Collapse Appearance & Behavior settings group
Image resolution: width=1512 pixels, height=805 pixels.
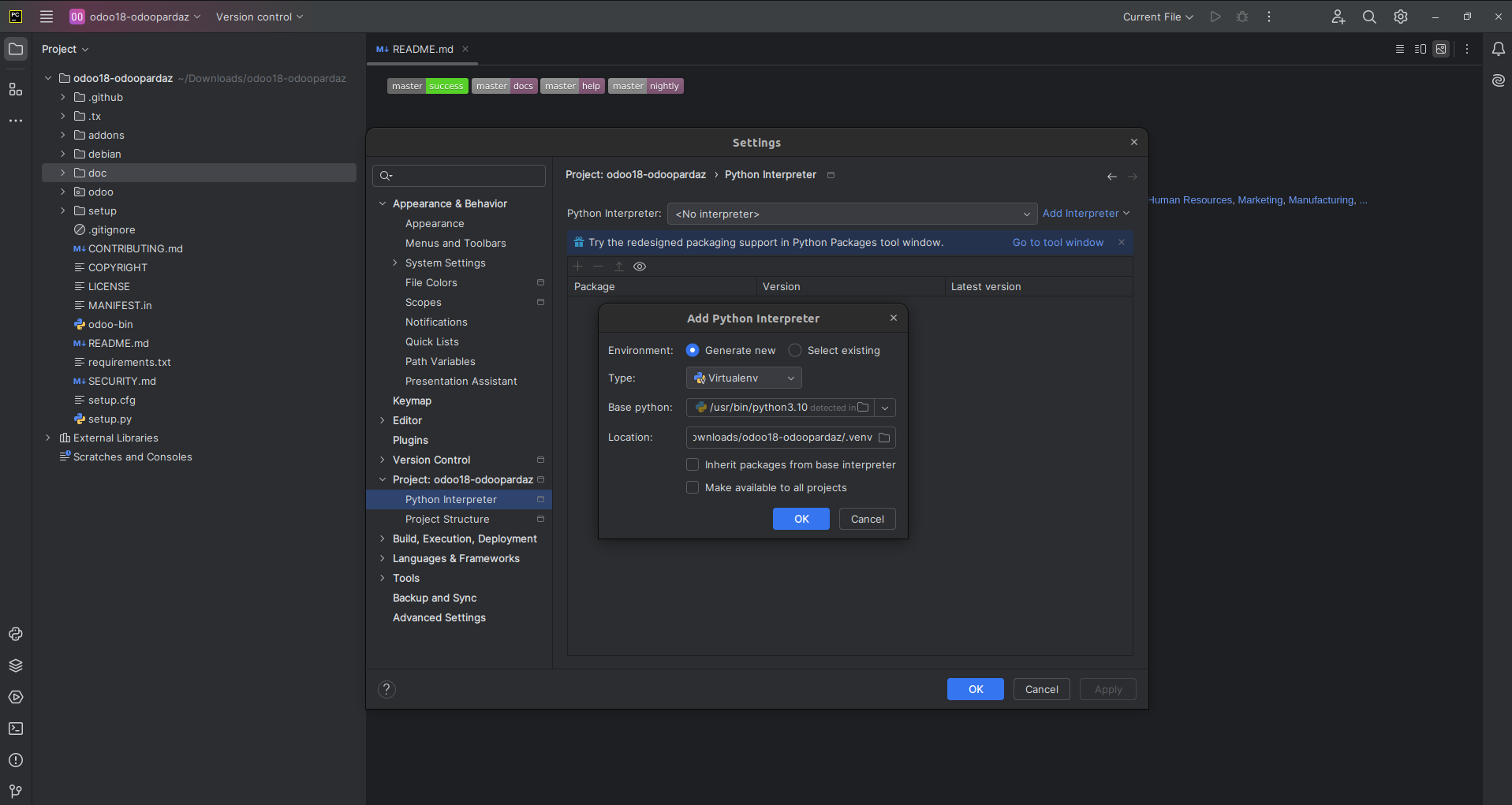point(383,203)
